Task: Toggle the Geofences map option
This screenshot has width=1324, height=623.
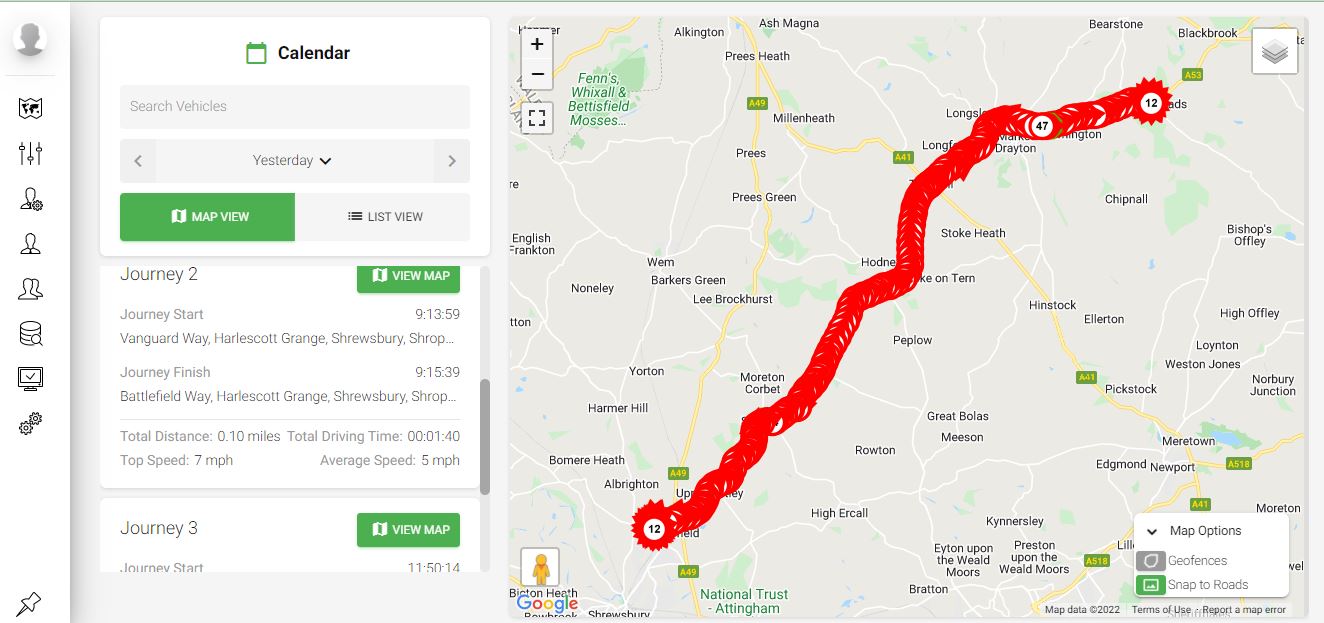Action: 1150,561
